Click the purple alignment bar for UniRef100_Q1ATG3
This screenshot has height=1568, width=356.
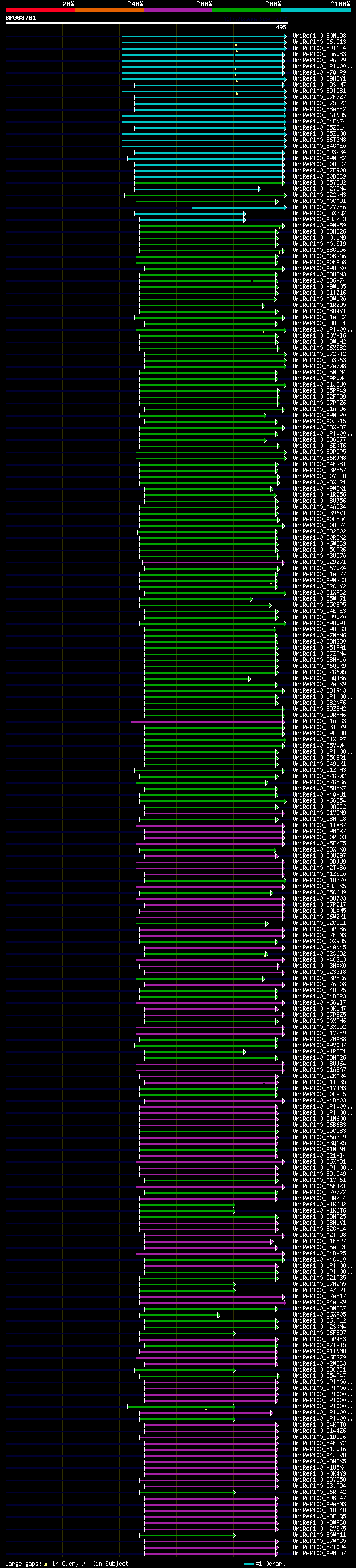tap(207, 721)
